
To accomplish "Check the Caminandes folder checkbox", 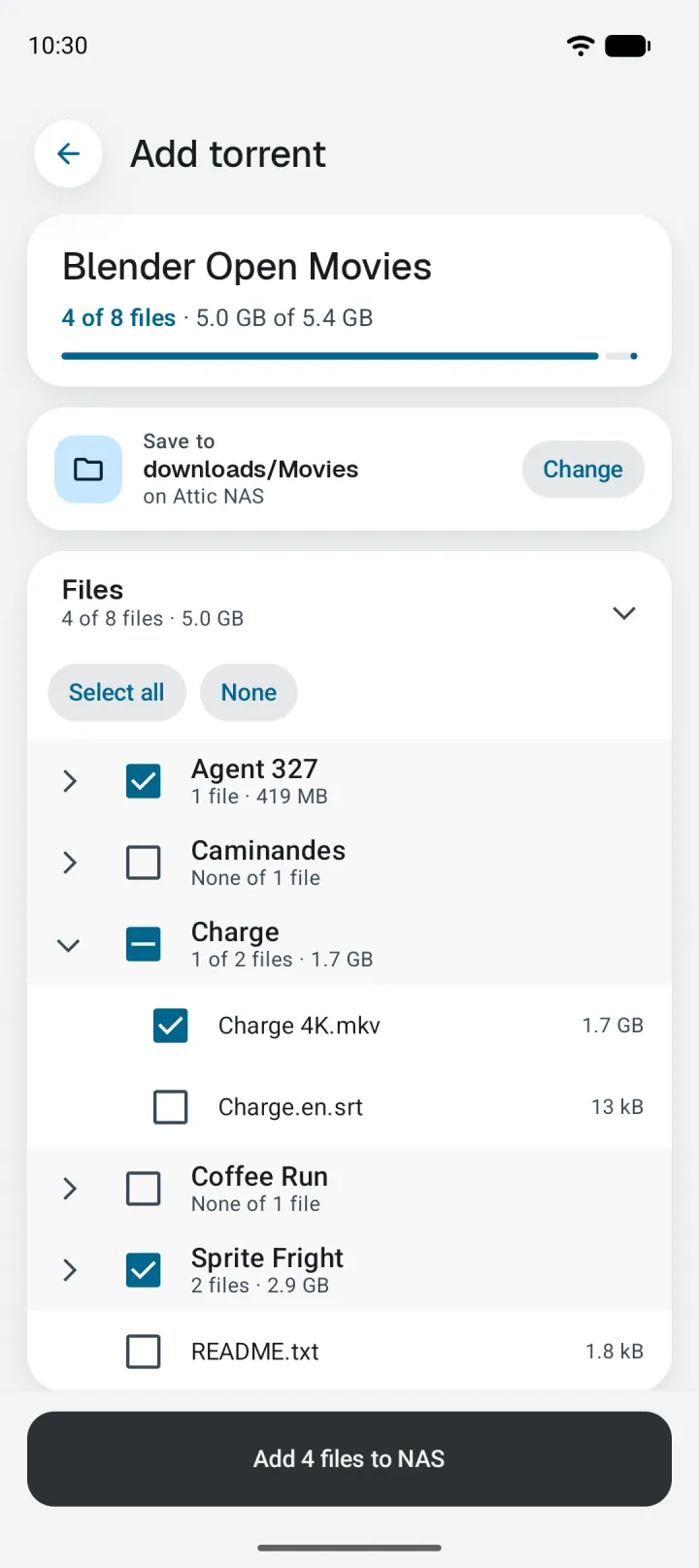I will tap(144, 863).
